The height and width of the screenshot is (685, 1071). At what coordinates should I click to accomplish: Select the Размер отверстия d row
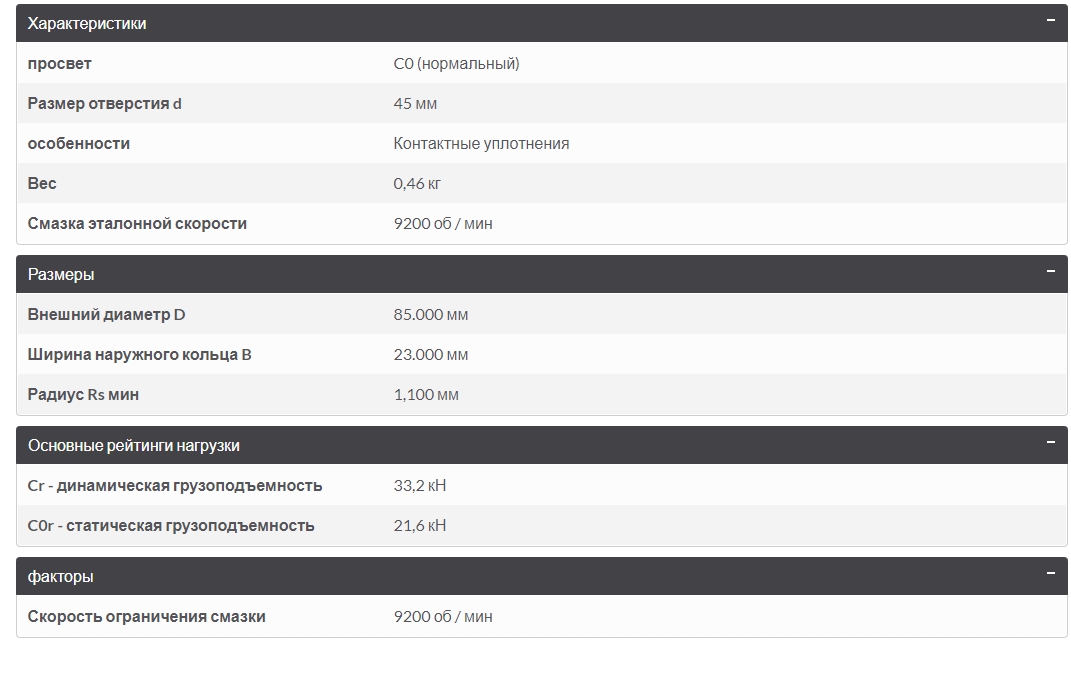point(105,104)
